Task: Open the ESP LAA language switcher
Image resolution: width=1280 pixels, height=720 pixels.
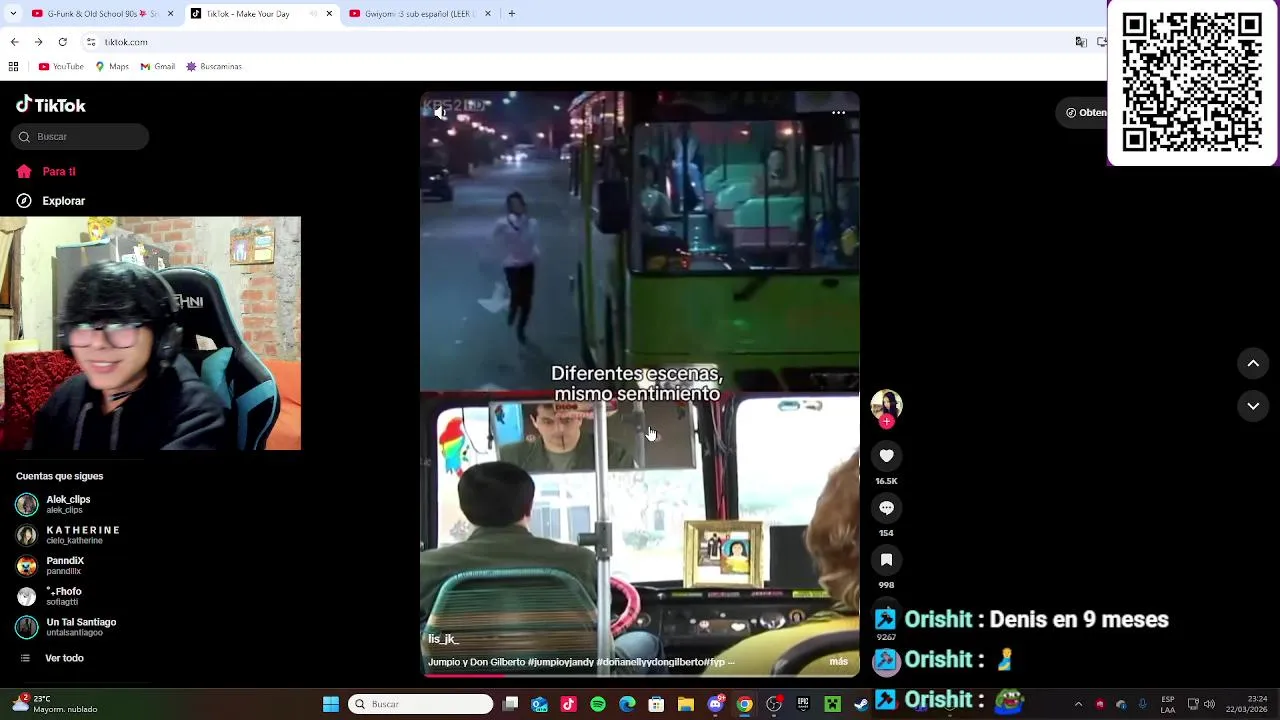Action: click(1168, 705)
